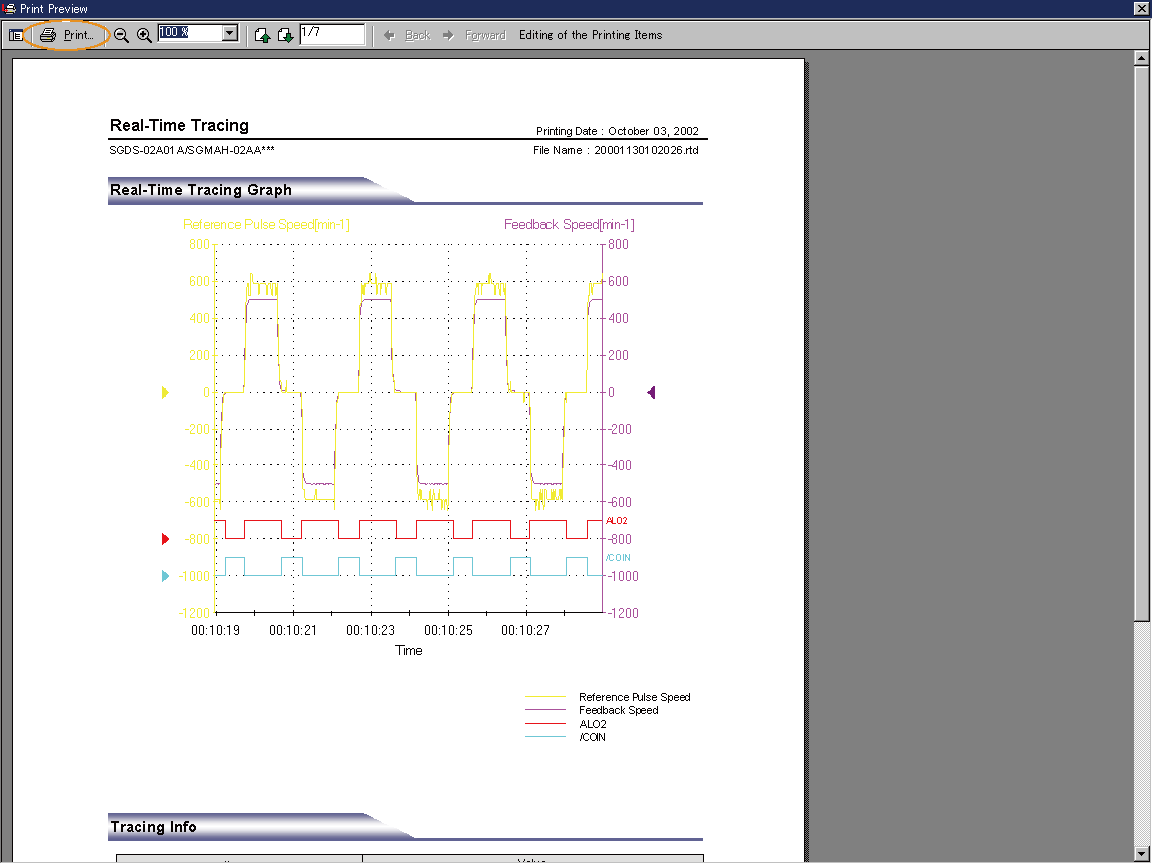The image size is (1152, 864).
Task: Click the cyan /COIN marker triangle
Action: tap(166, 576)
